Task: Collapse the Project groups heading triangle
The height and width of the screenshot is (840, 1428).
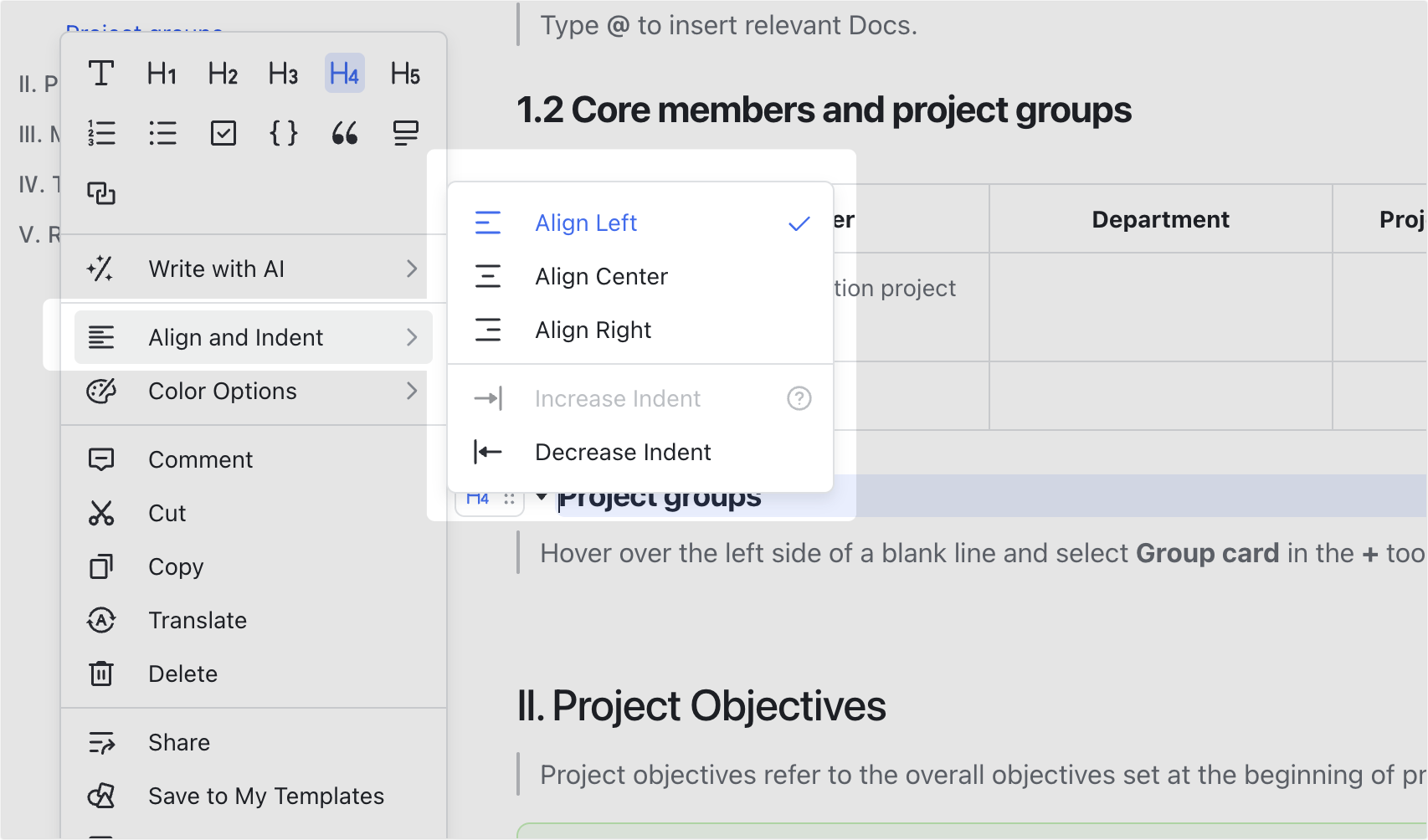Action: click(542, 497)
